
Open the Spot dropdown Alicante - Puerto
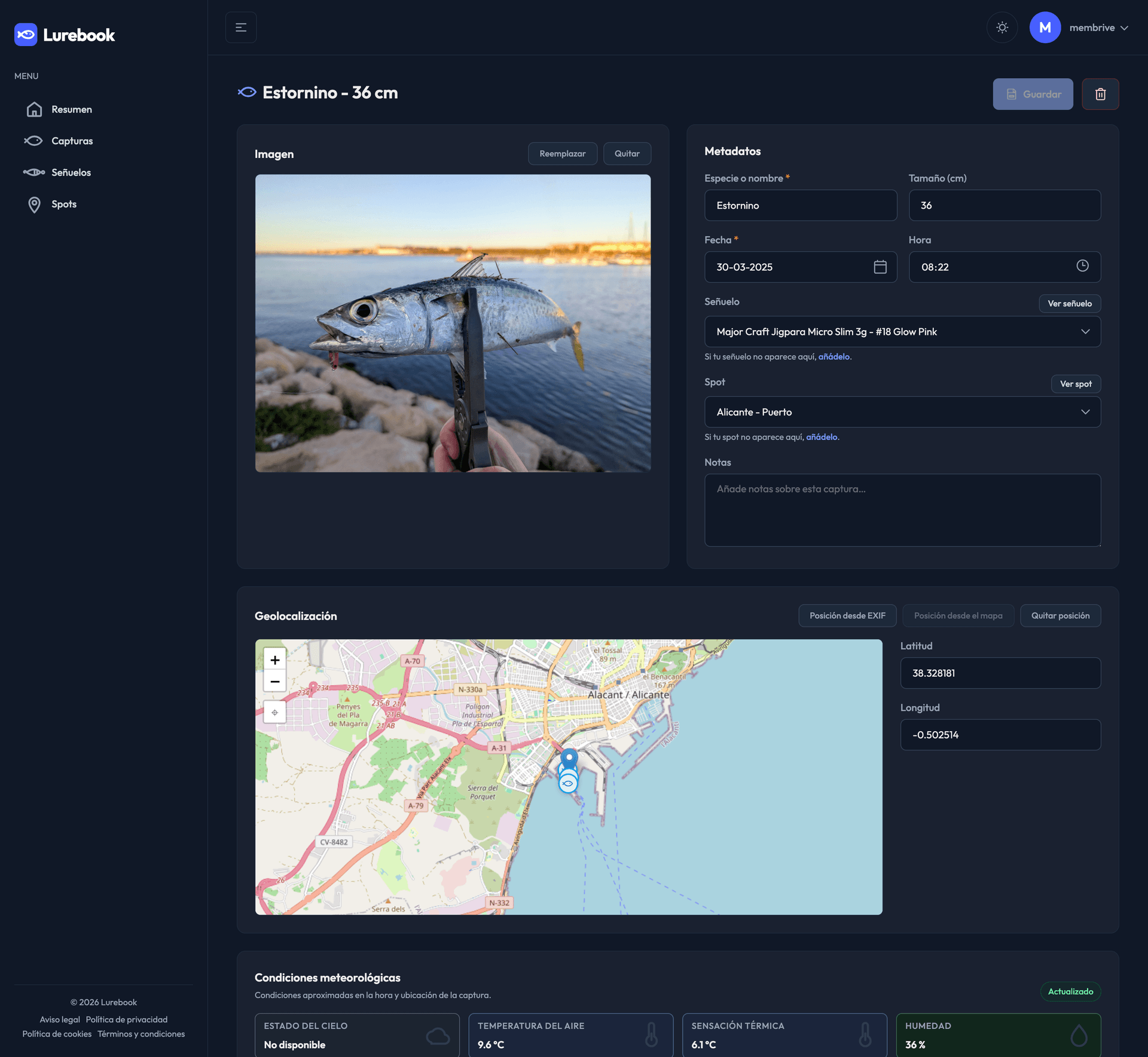tap(902, 412)
